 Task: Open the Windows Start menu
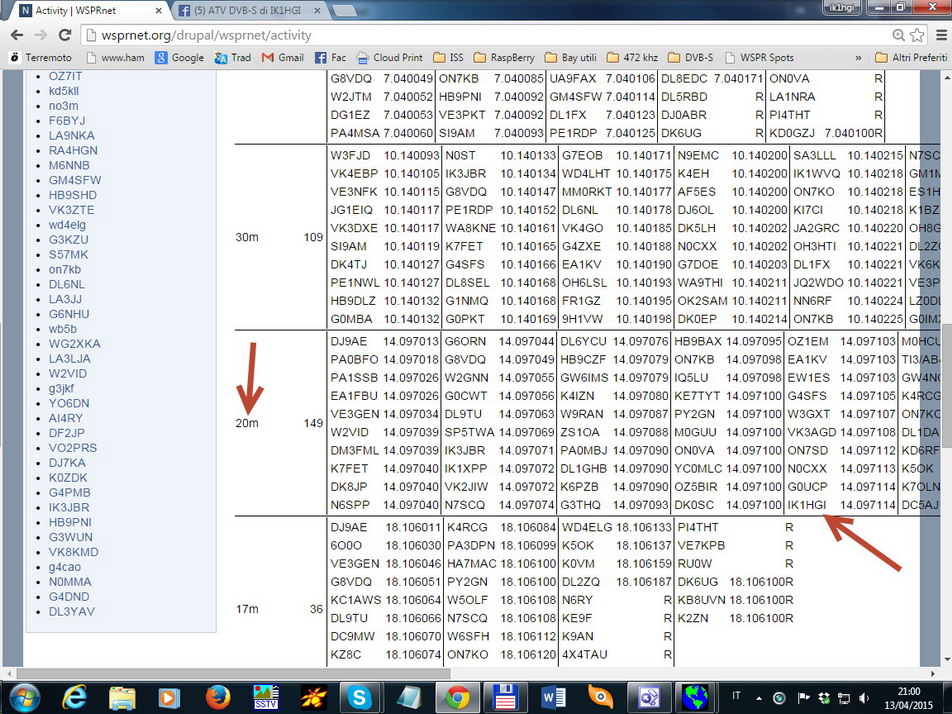pos(24,698)
